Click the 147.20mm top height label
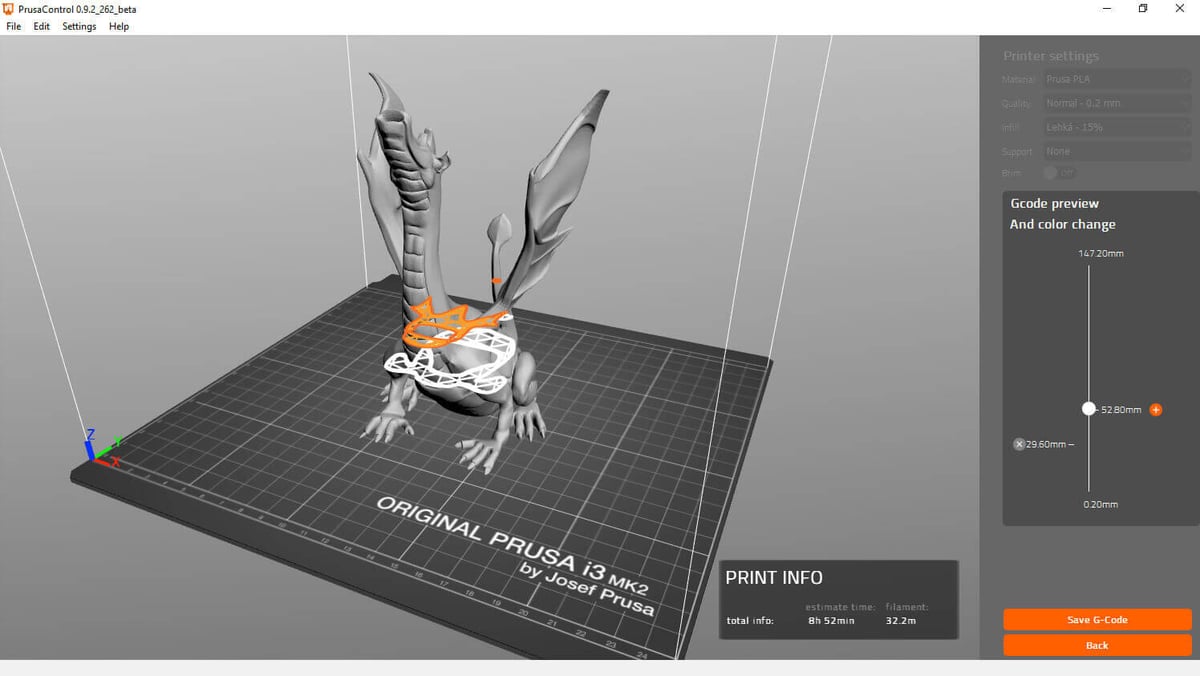This screenshot has height=676, width=1200. point(1101,253)
